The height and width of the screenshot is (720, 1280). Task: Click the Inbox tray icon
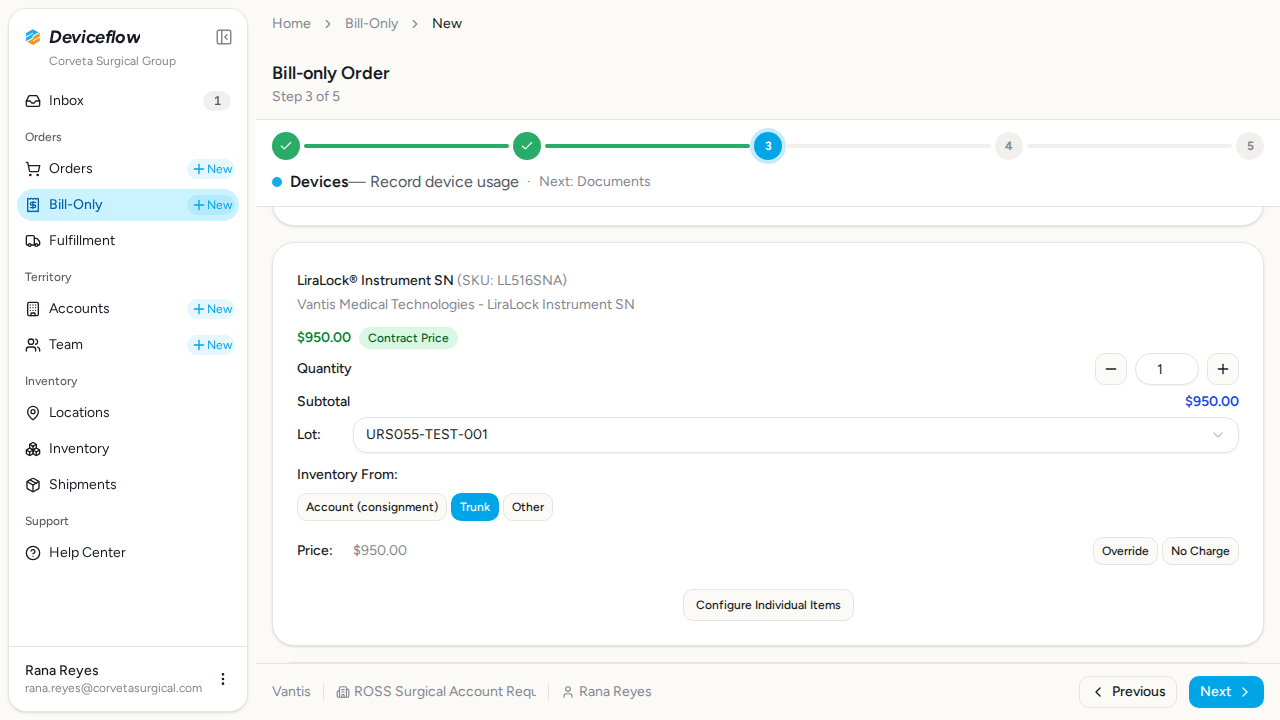[33, 101]
